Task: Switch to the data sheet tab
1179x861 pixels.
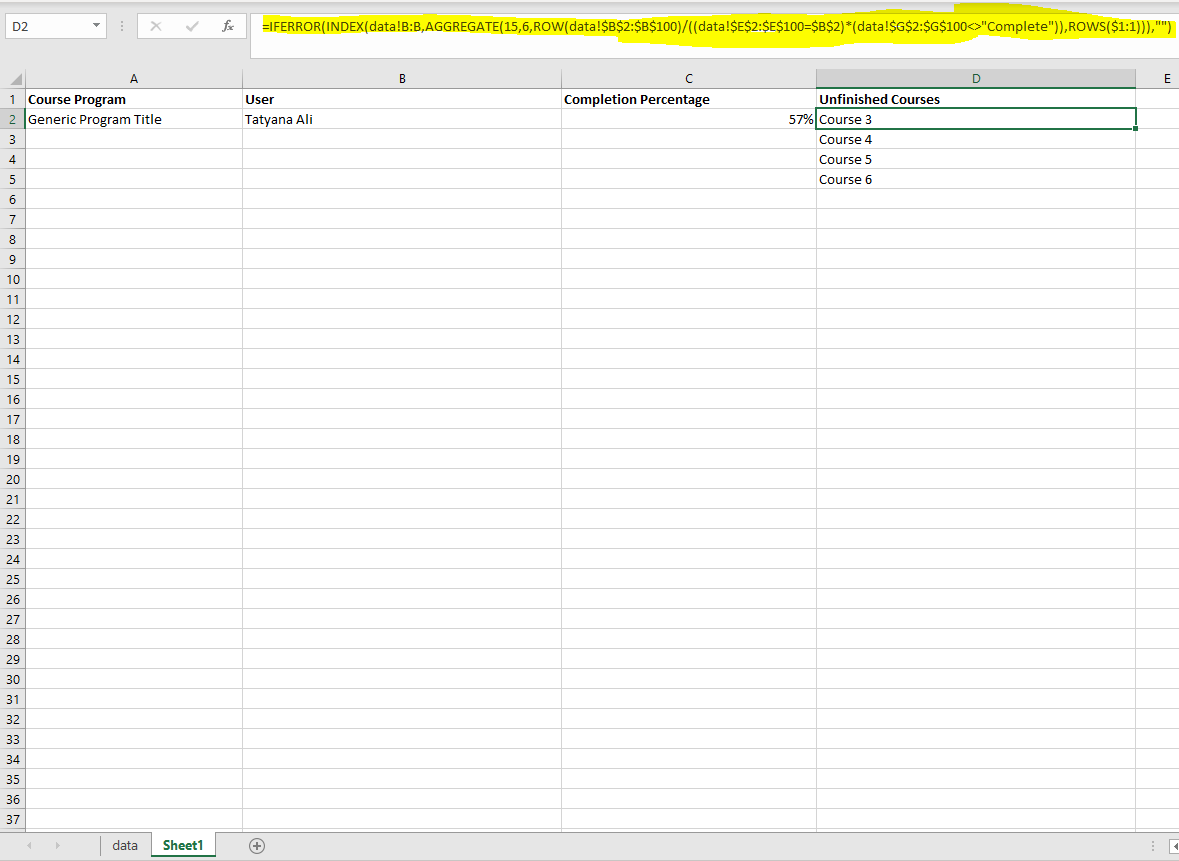Action: point(125,846)
